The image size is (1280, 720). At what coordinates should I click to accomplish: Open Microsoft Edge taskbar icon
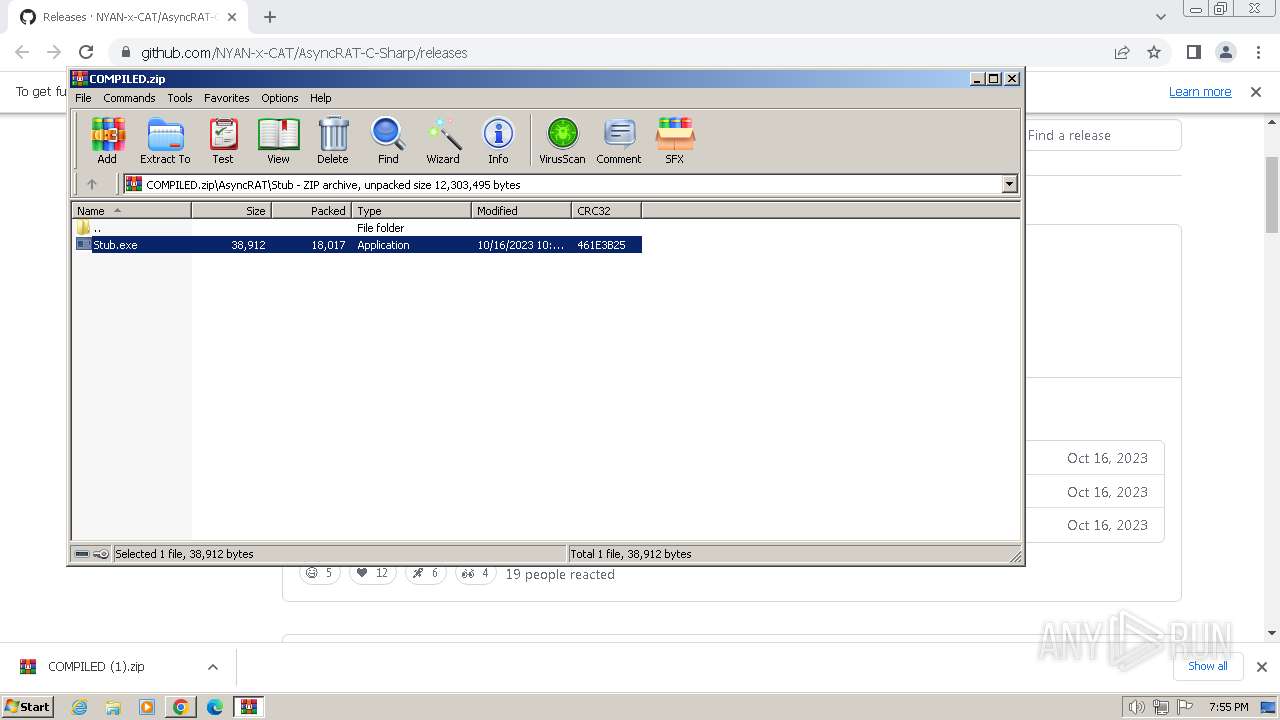pos(215,707)
